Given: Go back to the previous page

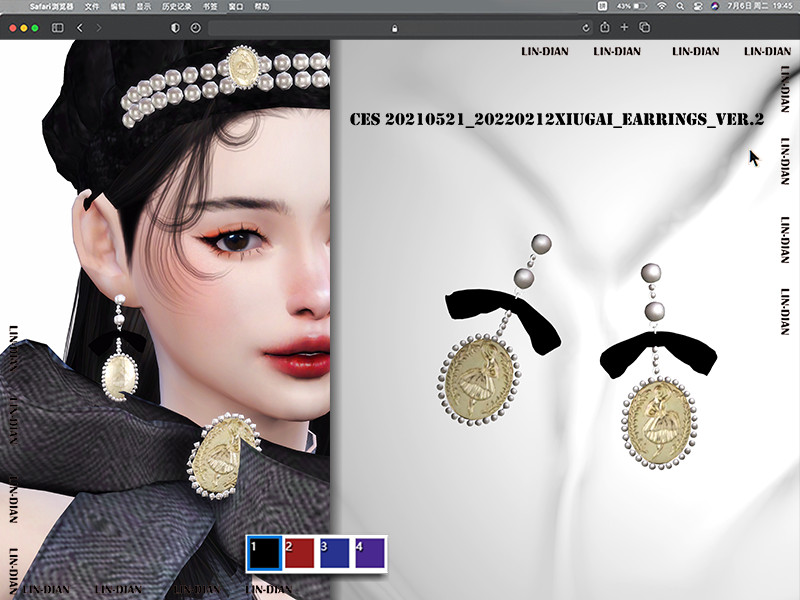Looking at the screenshot, I should [80, 28].
